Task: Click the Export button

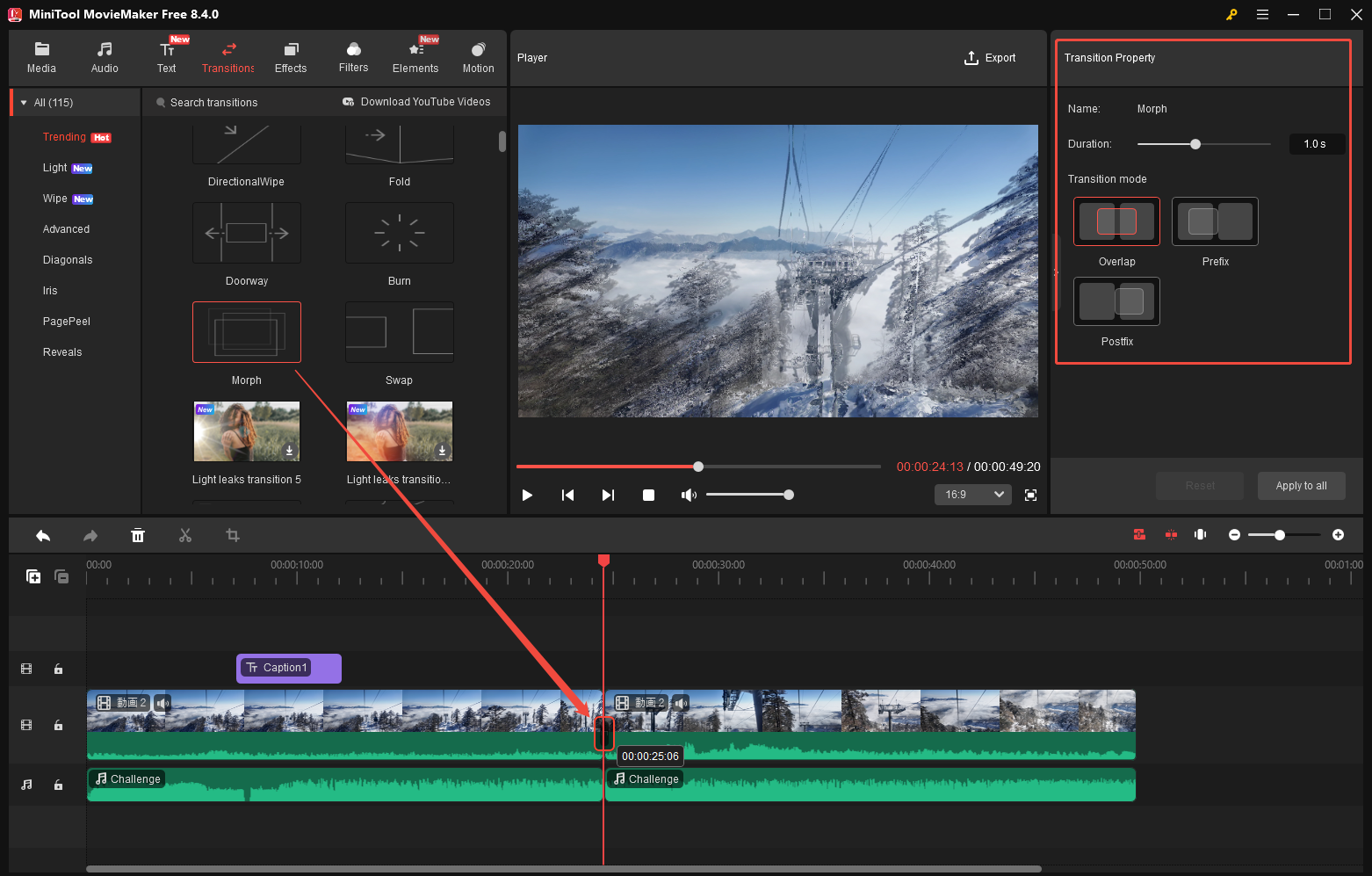Action: point(990,57)
